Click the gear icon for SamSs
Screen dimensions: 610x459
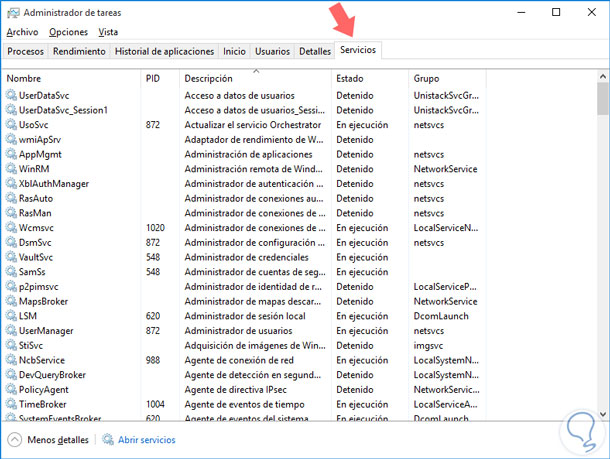pos(11,272)
